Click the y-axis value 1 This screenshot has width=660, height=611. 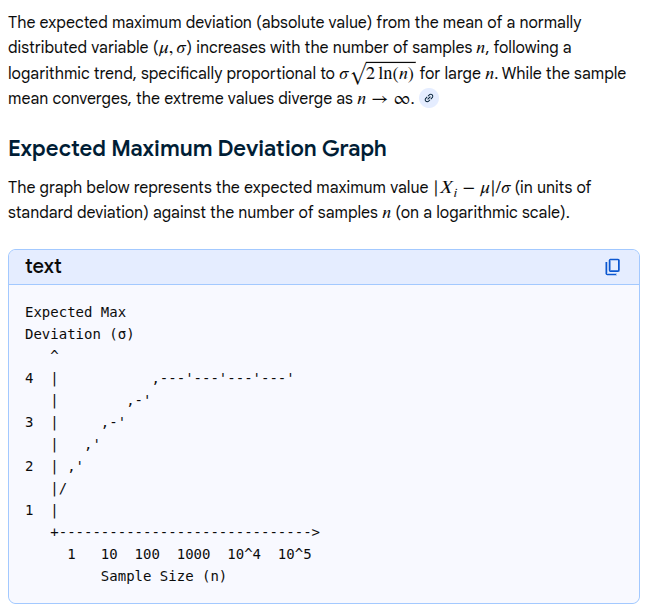point(30,510)
